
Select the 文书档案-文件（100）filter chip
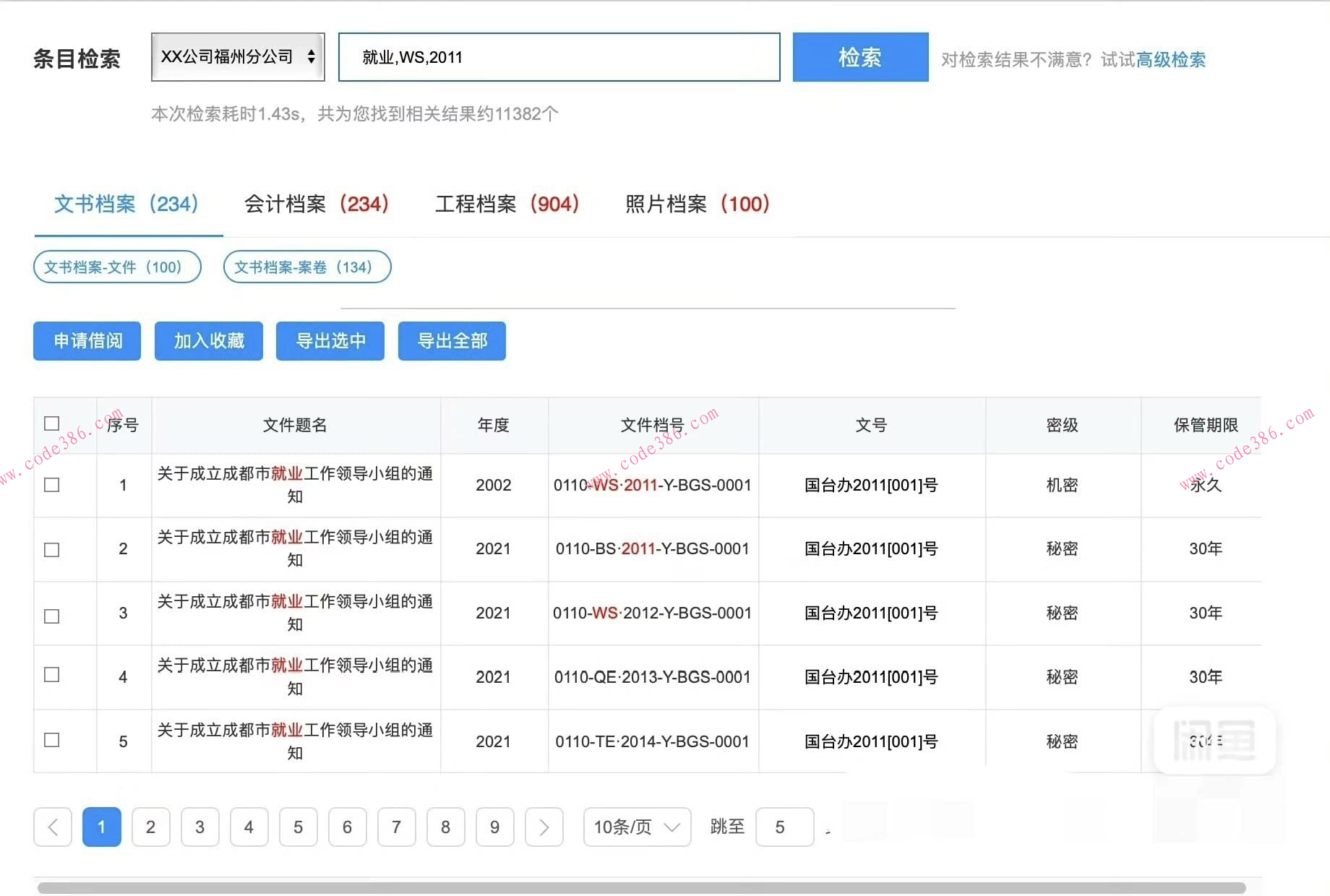[x=116, y=267]
